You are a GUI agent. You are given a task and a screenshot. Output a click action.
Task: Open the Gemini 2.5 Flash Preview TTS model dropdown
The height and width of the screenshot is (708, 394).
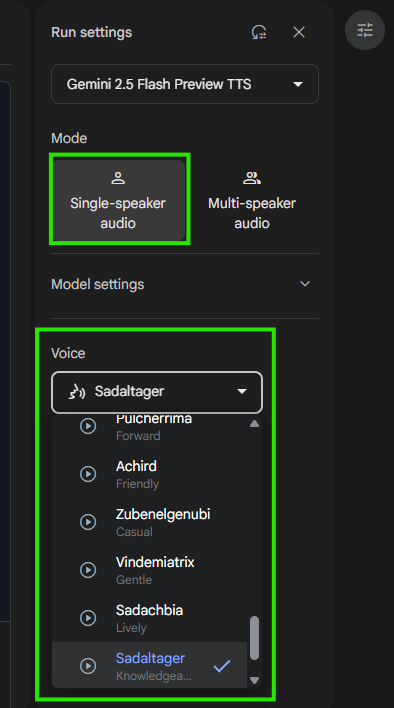pos(185,84)
